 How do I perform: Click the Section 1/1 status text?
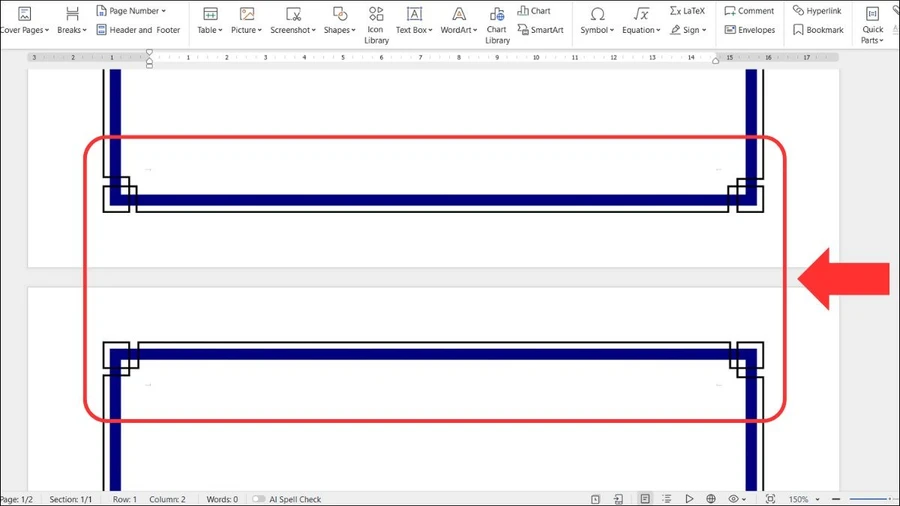pyautogui.click(x=71, y=499)
